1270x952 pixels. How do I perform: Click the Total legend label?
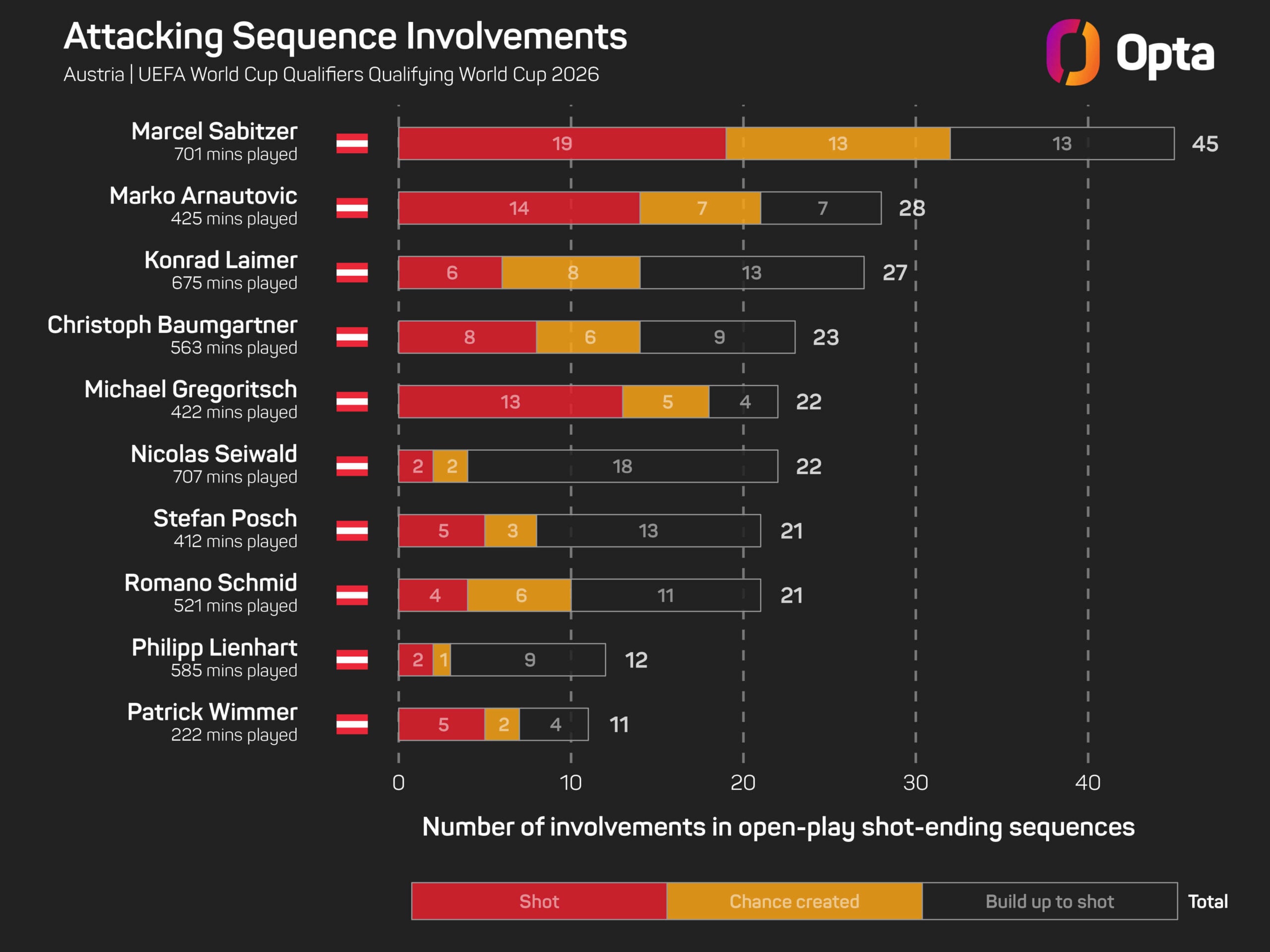click(x=1207, y=901)
